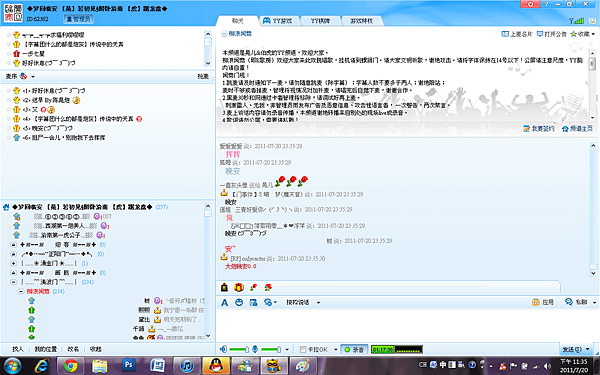The height and width of the screenshot is (375, 600).
Task: Click the green recording timer display
Action: (x=397, y=349)
